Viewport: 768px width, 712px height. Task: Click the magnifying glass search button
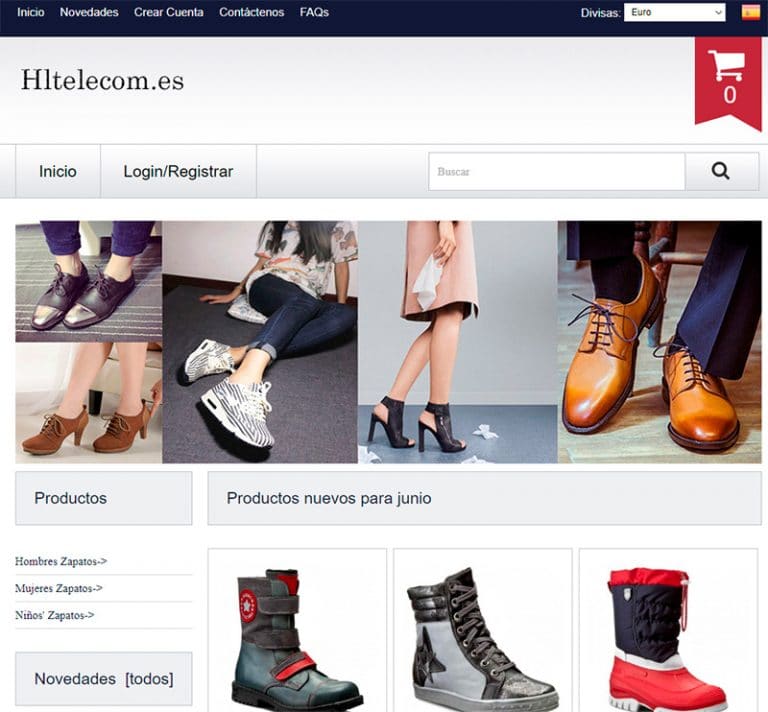pos(721,171)
